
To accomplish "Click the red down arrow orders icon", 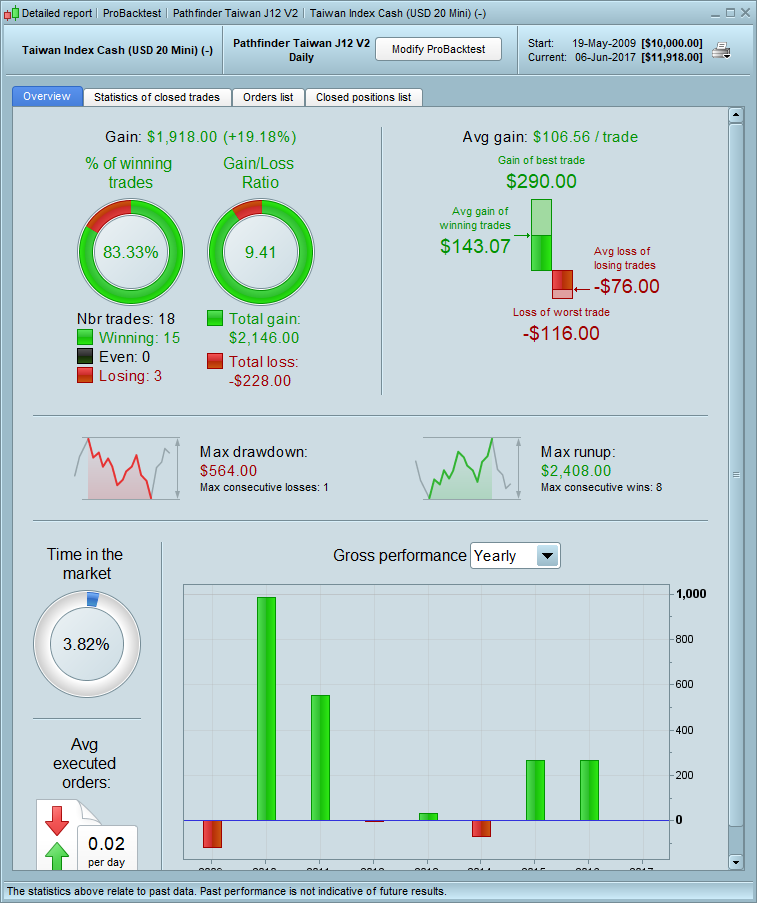I will tap(56, 820).
